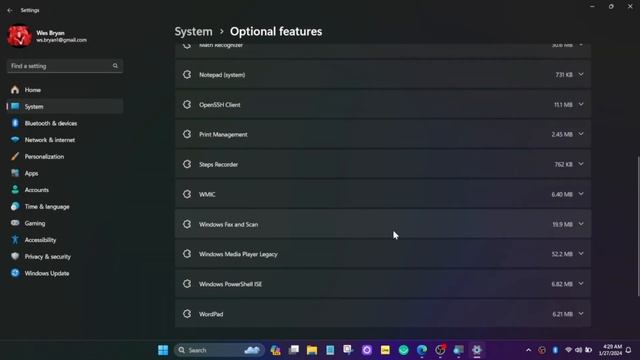
Task: Expand the Windows PowerShell ISE chevron
Action: tap(581, 284)
